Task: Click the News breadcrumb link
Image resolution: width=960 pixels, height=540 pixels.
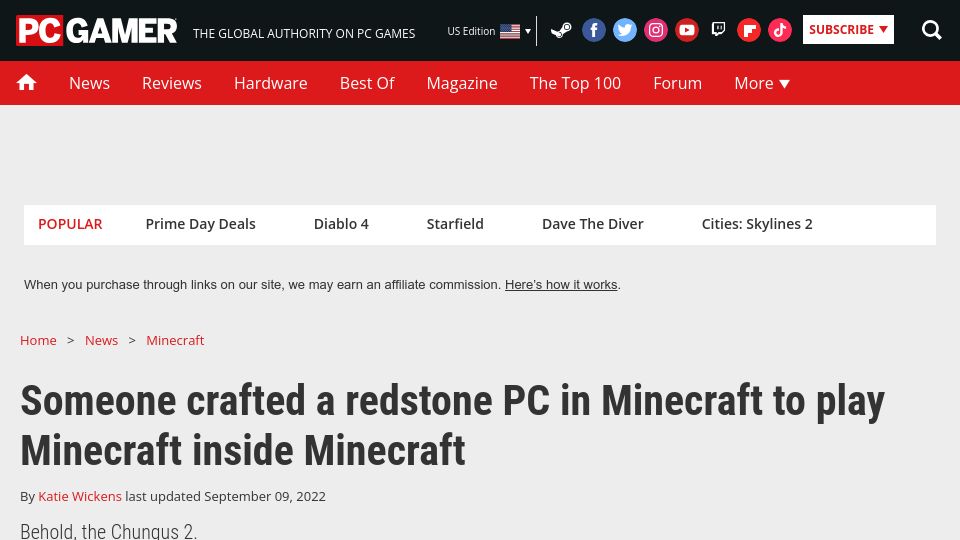Action: pyautogui.click(x=101, y=340)
